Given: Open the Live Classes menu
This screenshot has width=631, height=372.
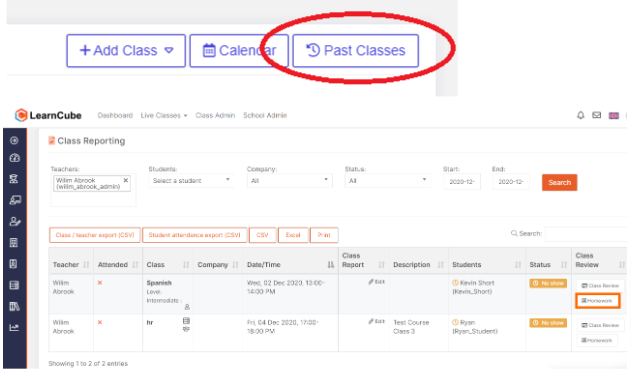Looking at the screenshot, I should tap(164, 116).
